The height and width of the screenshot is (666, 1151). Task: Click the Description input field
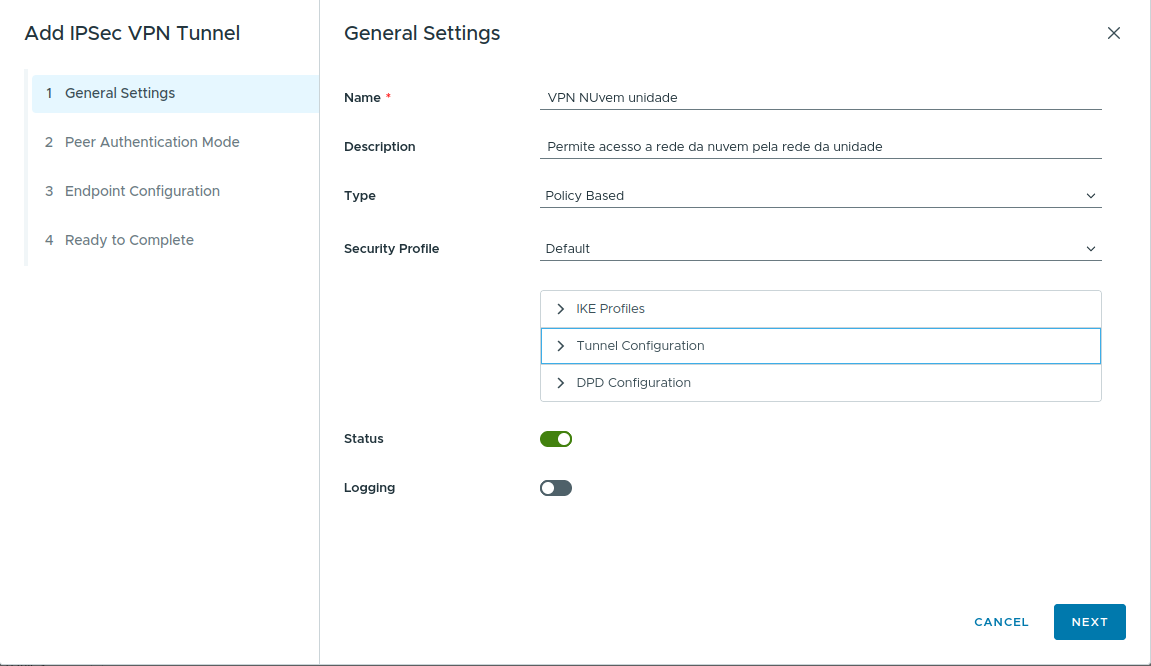point(820,147)
